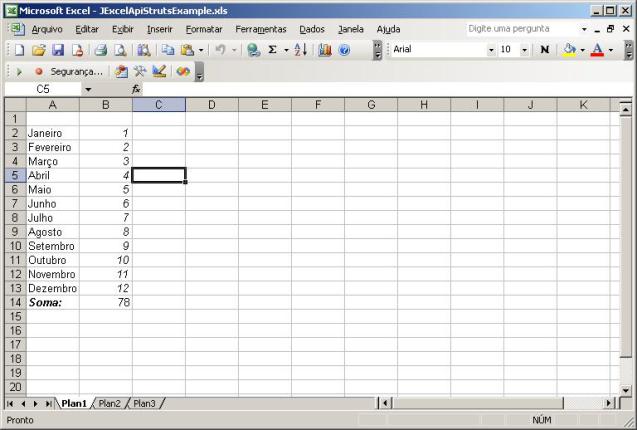The height and width of the screenshot is (430, 637).
Task: Click the Excel Help question mark icon
Action: 344,49
